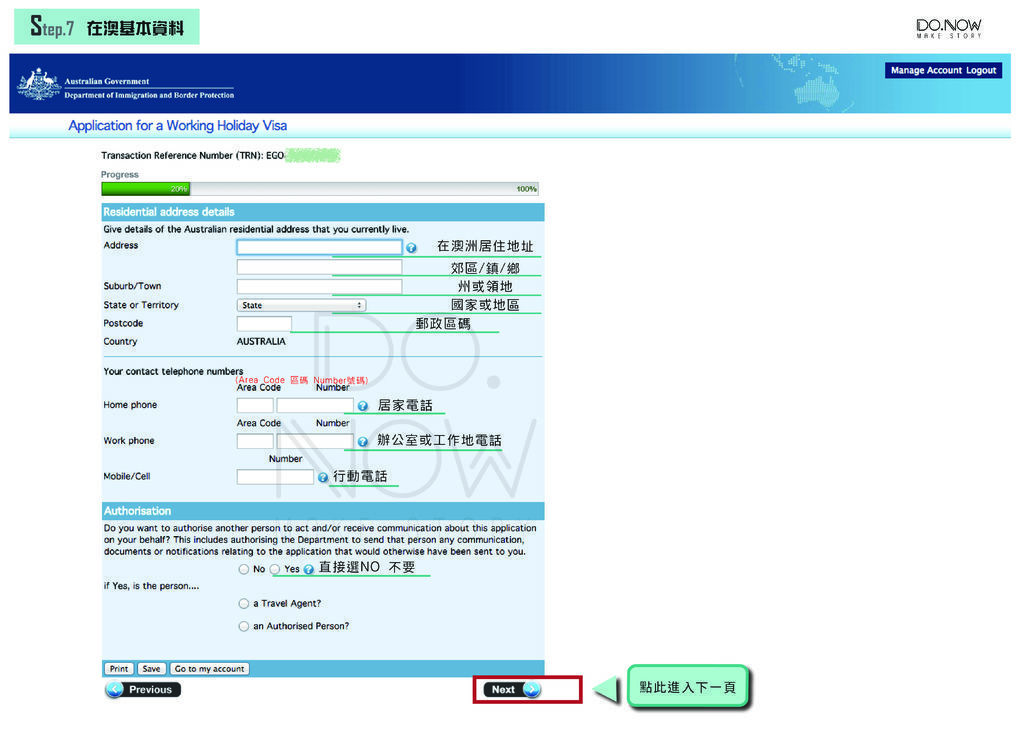
Task: Click the Residential address details header
Action: click(x=323, y=212)
